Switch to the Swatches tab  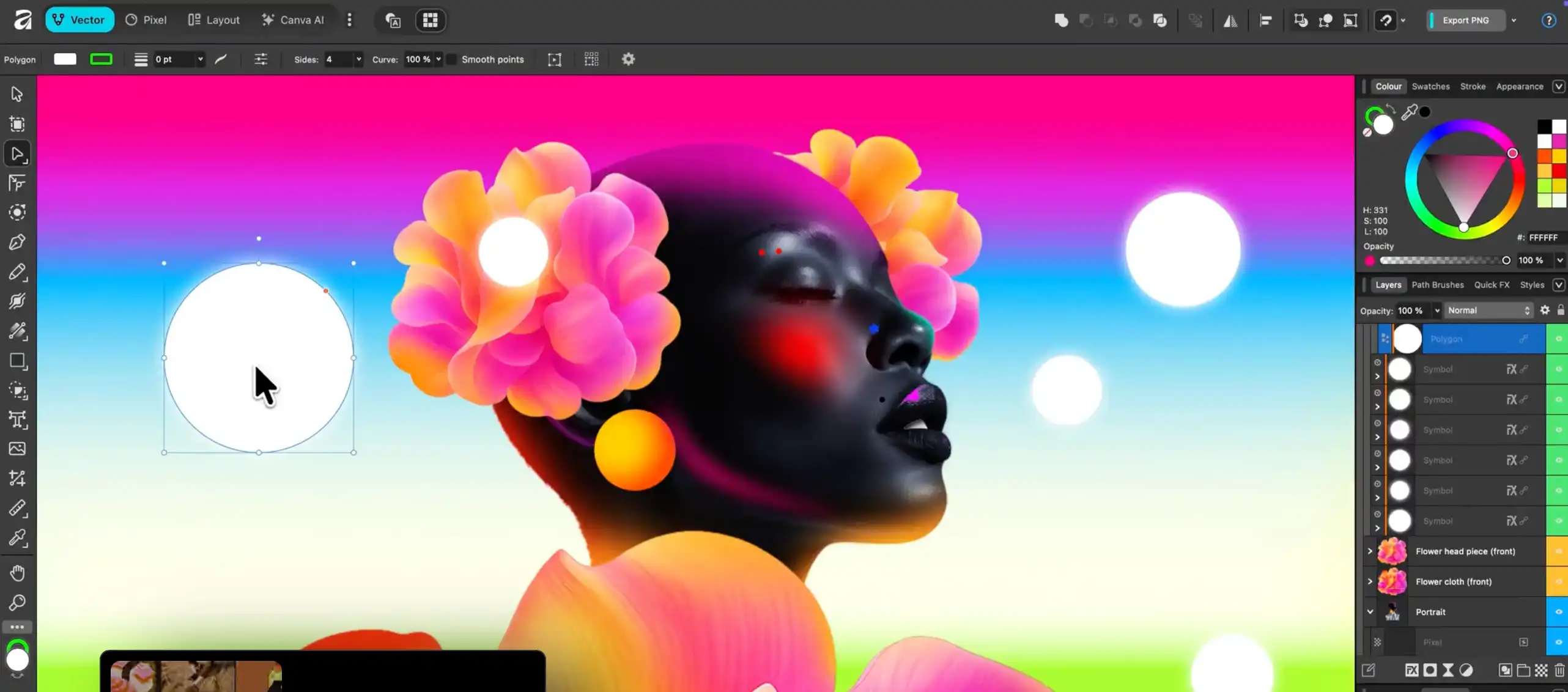tap(1430, 86)
